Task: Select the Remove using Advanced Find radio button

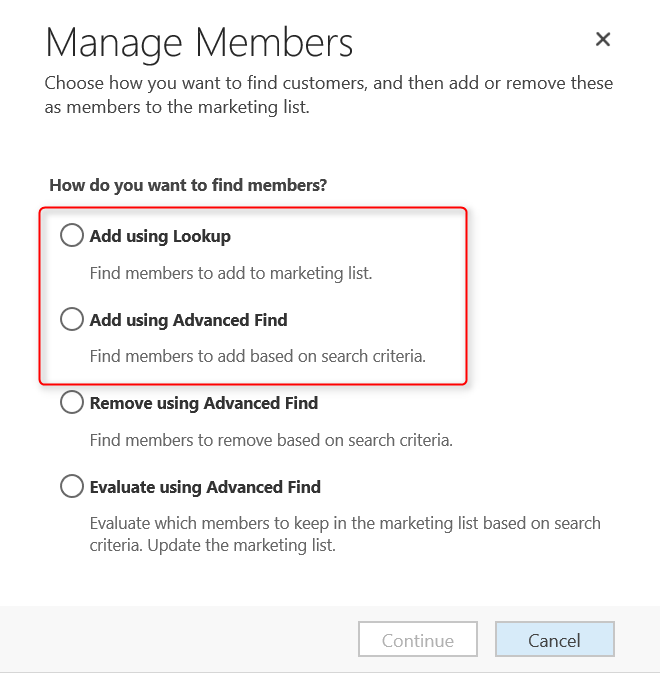Action: point(72,403)
